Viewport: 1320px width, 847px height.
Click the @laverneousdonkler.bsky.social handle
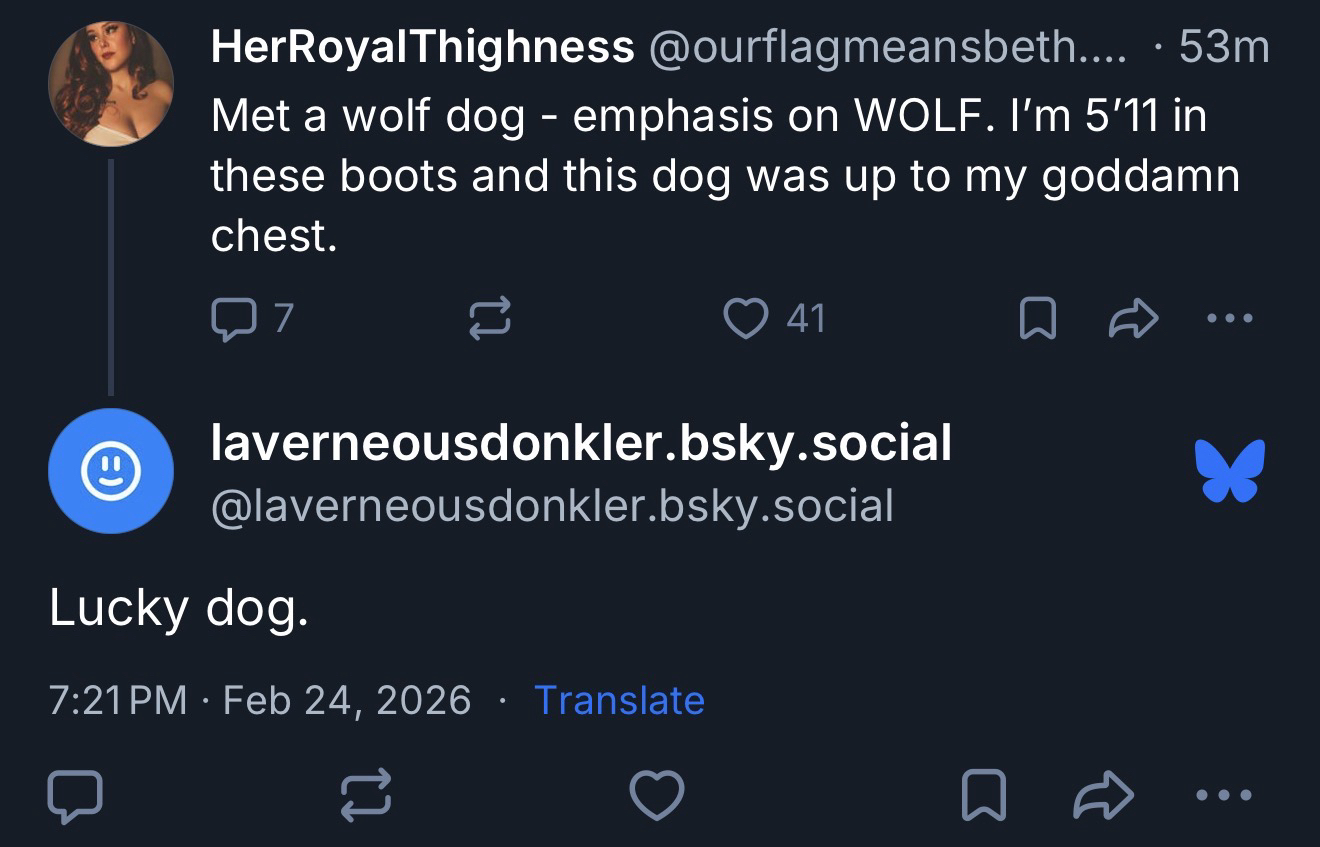(552, 506)
